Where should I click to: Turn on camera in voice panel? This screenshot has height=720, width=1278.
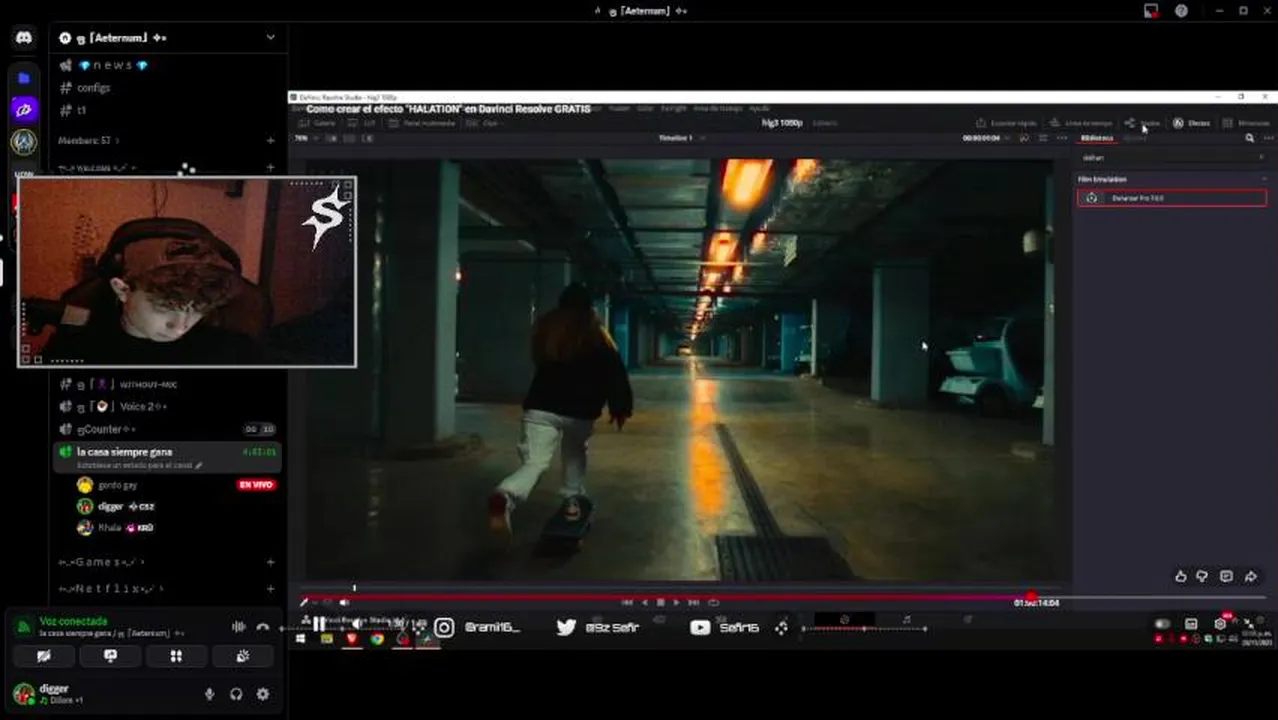[x=44, y=656]
